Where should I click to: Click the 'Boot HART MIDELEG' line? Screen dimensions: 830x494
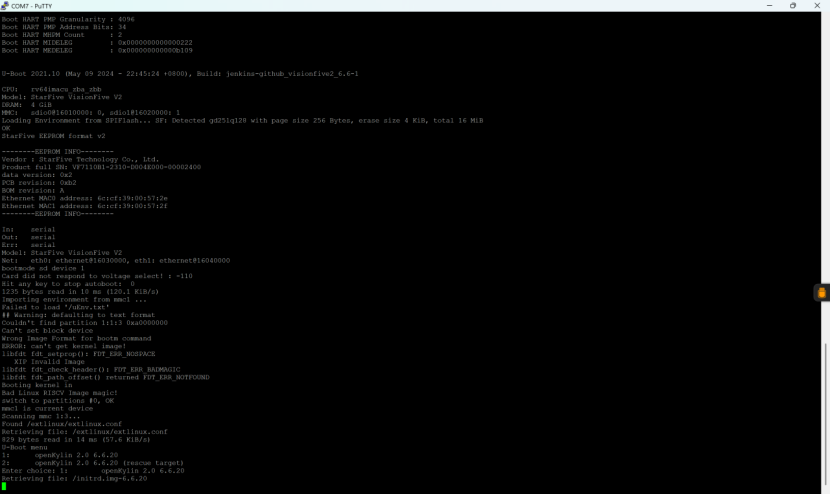pyautogui.click(x=97, y=43)
